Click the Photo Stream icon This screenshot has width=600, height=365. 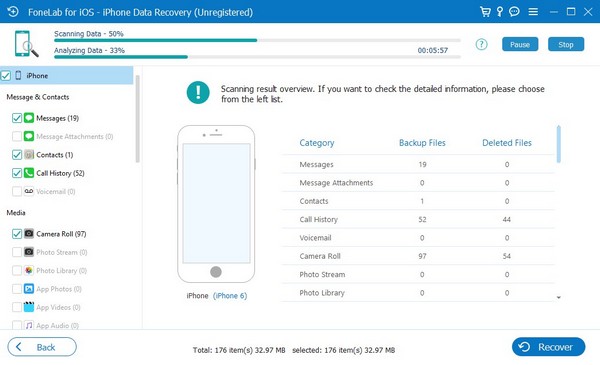(29, 252)
